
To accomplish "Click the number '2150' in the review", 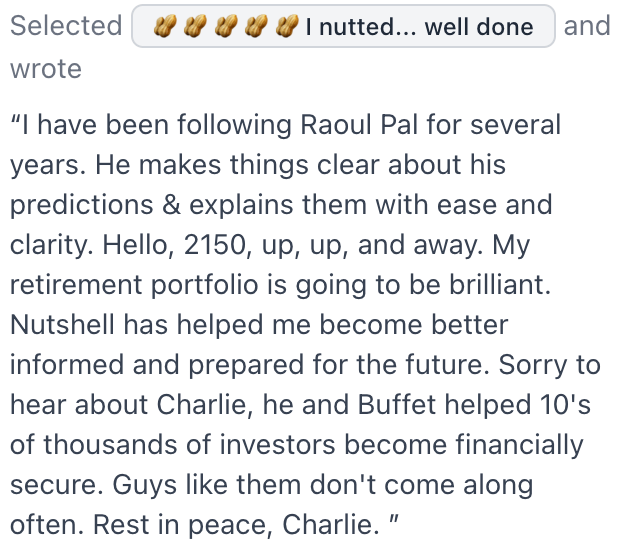I will (217, 244).
